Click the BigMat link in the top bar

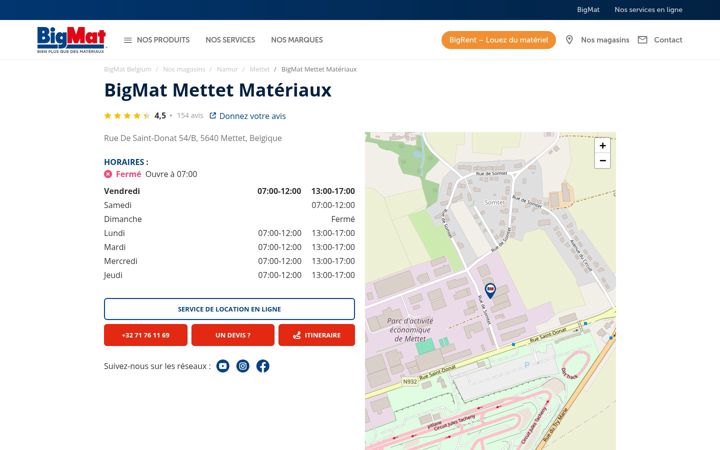(588, 10)
